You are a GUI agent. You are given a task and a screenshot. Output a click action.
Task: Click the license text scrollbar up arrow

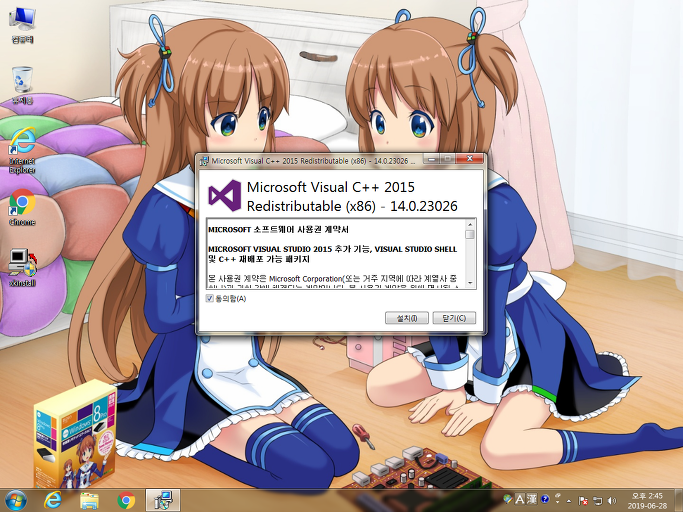point(470,224)
